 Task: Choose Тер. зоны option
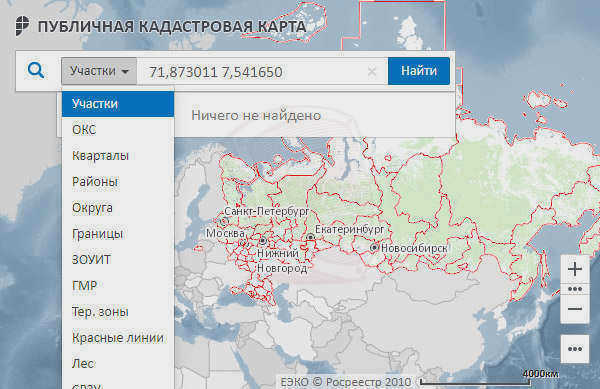tap(118, 312)
